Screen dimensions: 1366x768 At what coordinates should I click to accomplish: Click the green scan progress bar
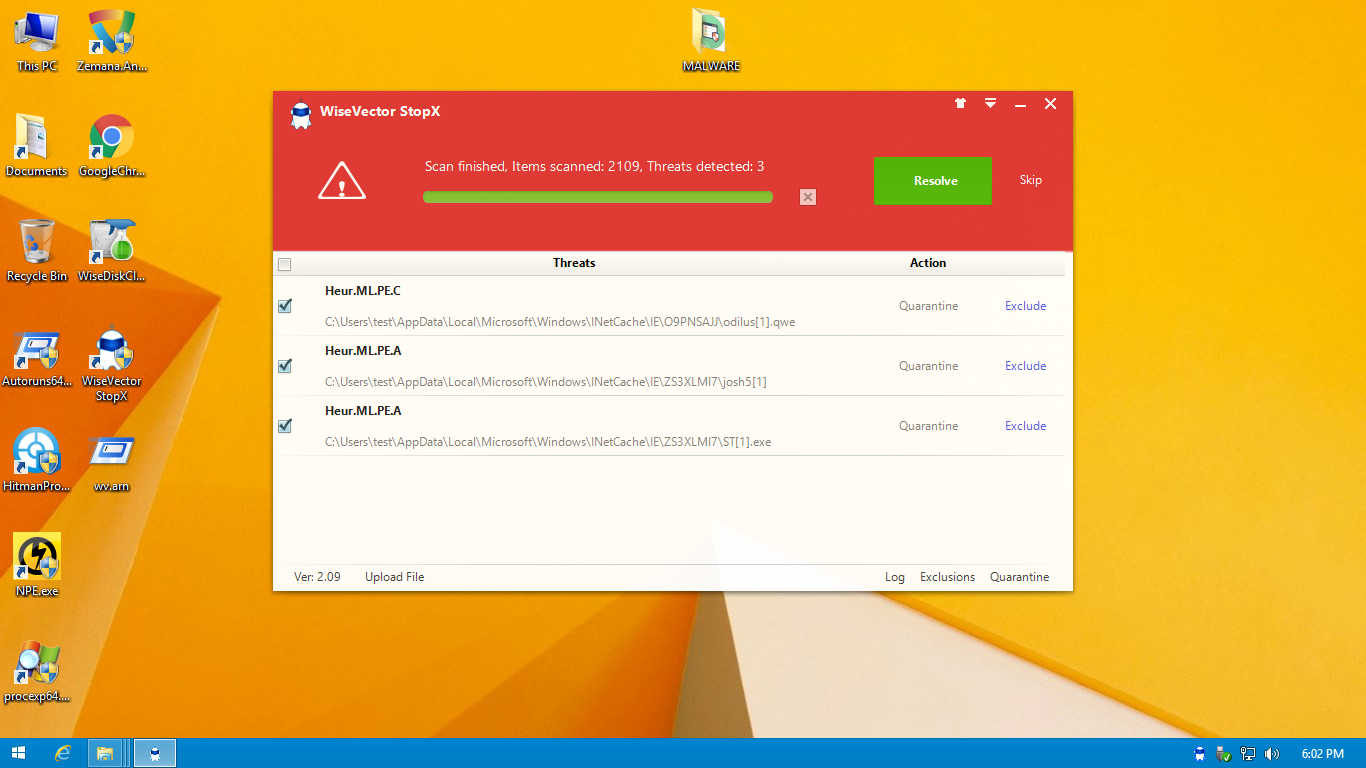(x=598, y=197)
